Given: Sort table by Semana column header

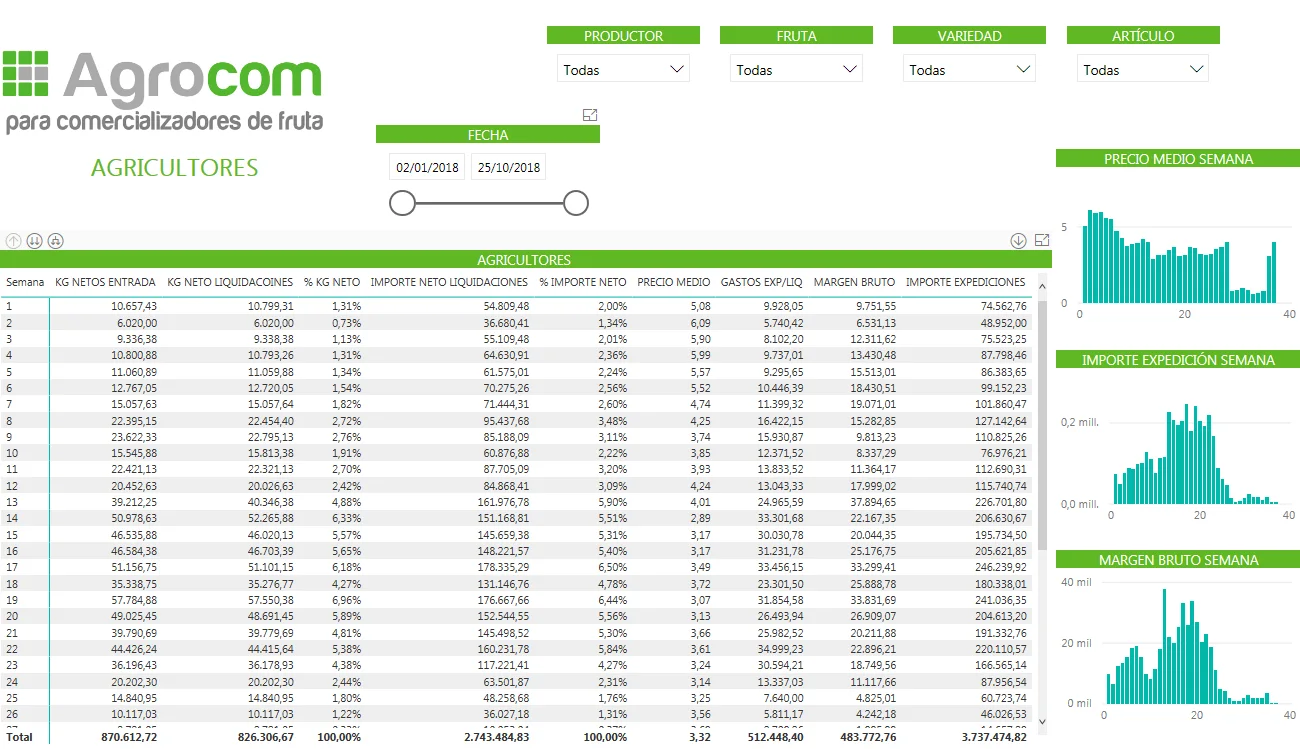Looking at the screenshot, I should (x=25, y=282).
